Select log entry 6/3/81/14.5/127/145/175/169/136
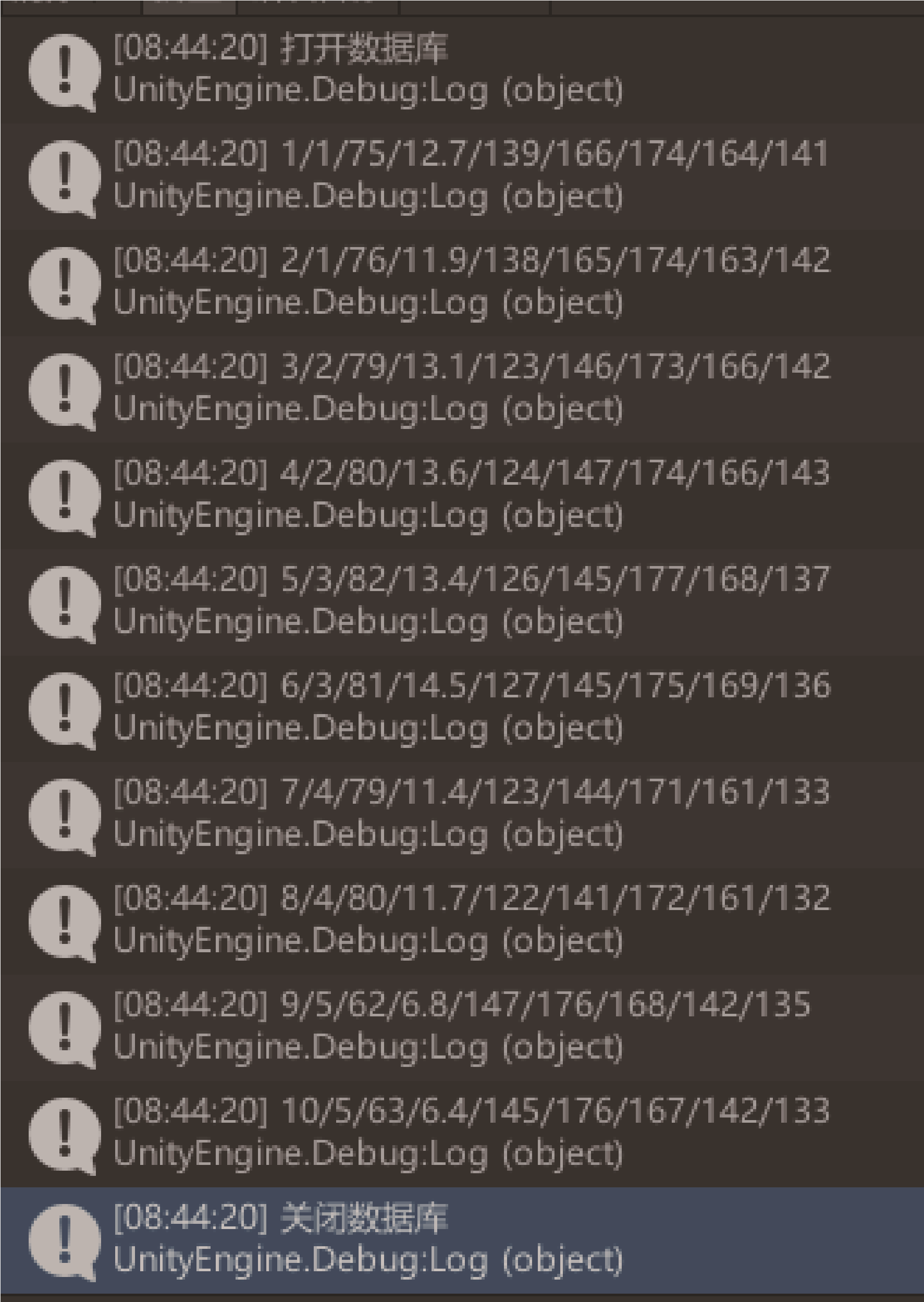 coord(462,708)
